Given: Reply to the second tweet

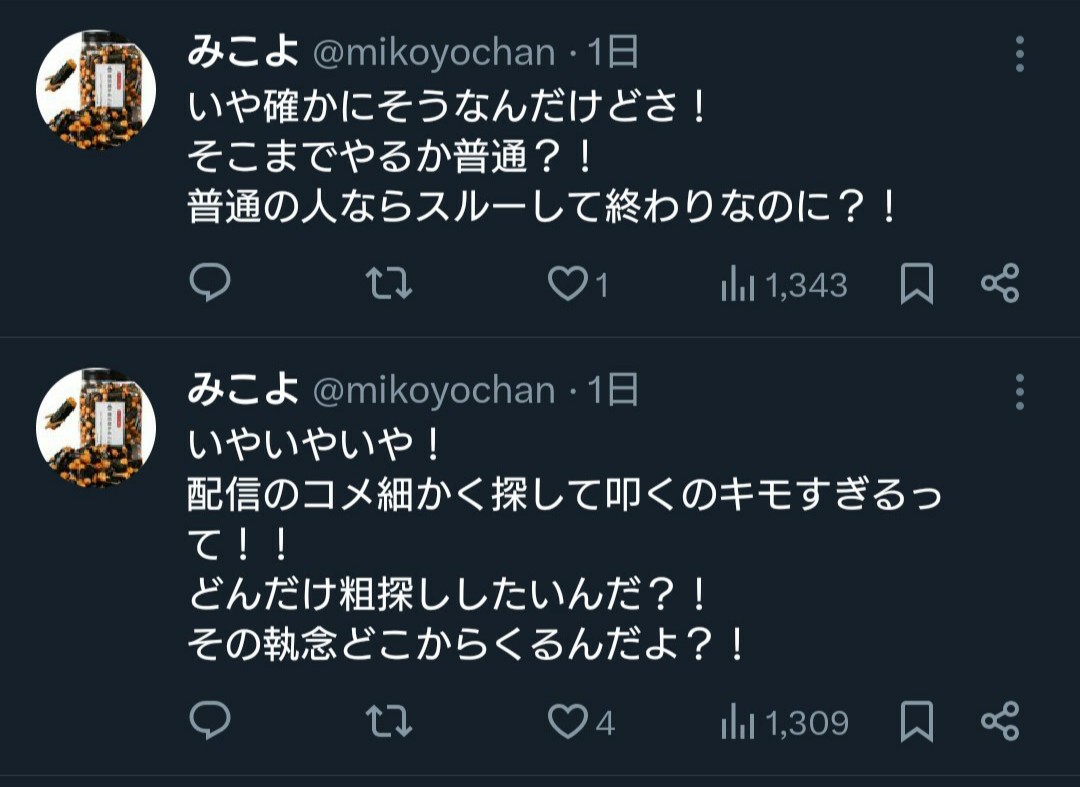Looking at the screenshot, I should tap(210, 722).
